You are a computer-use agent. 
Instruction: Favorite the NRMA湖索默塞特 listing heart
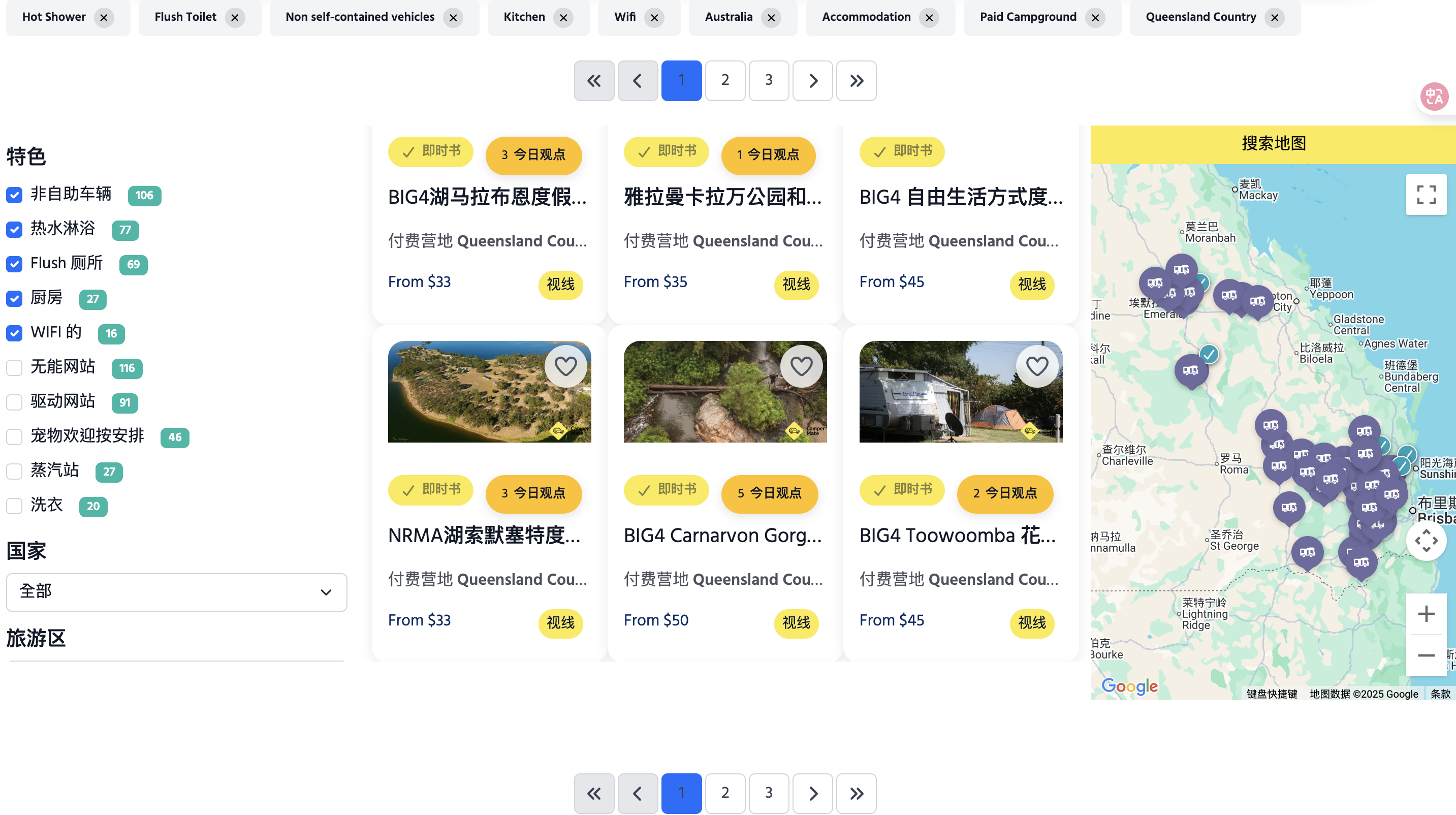(565, 366)
